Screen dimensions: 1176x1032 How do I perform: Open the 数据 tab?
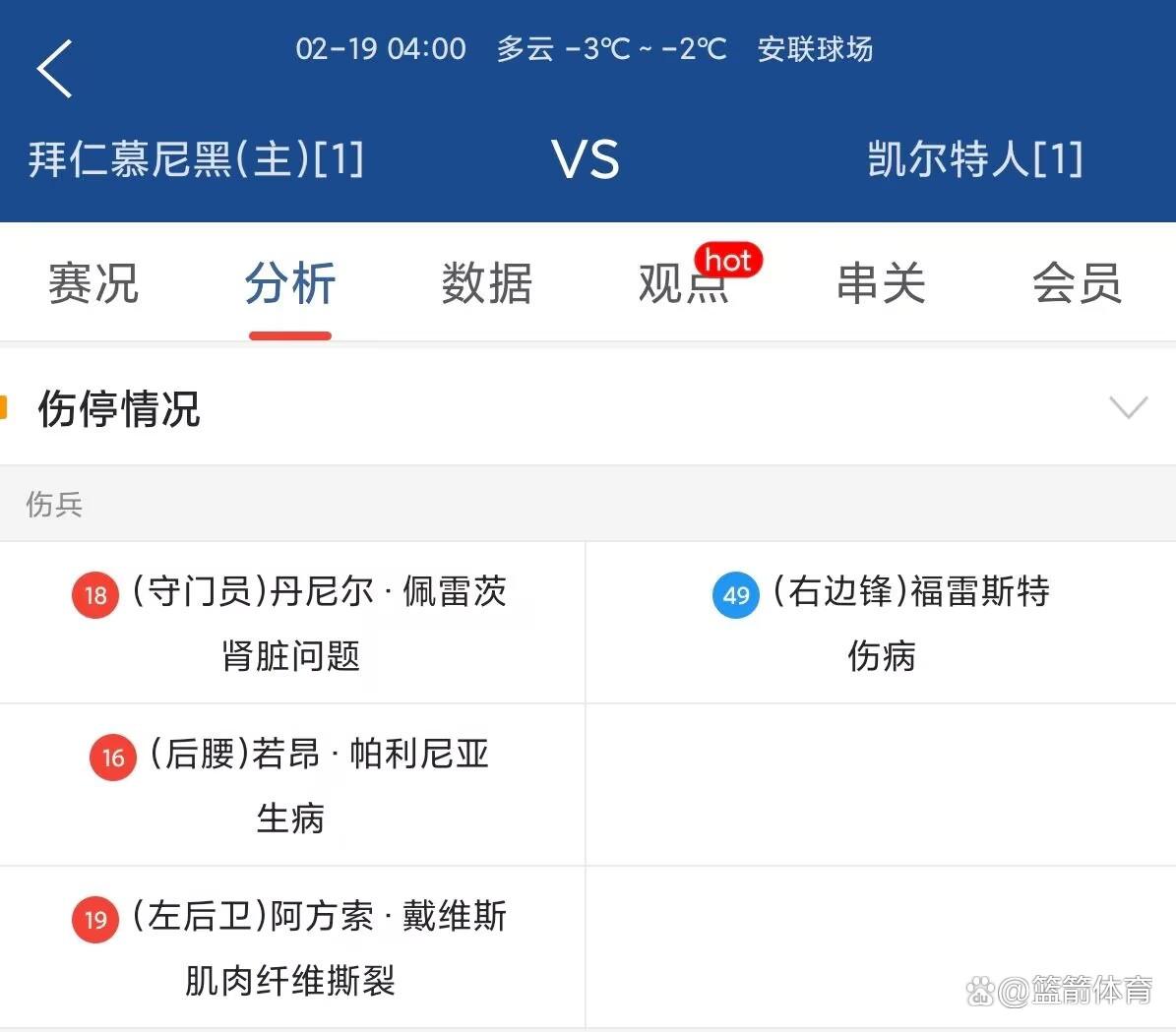[488, 283]
